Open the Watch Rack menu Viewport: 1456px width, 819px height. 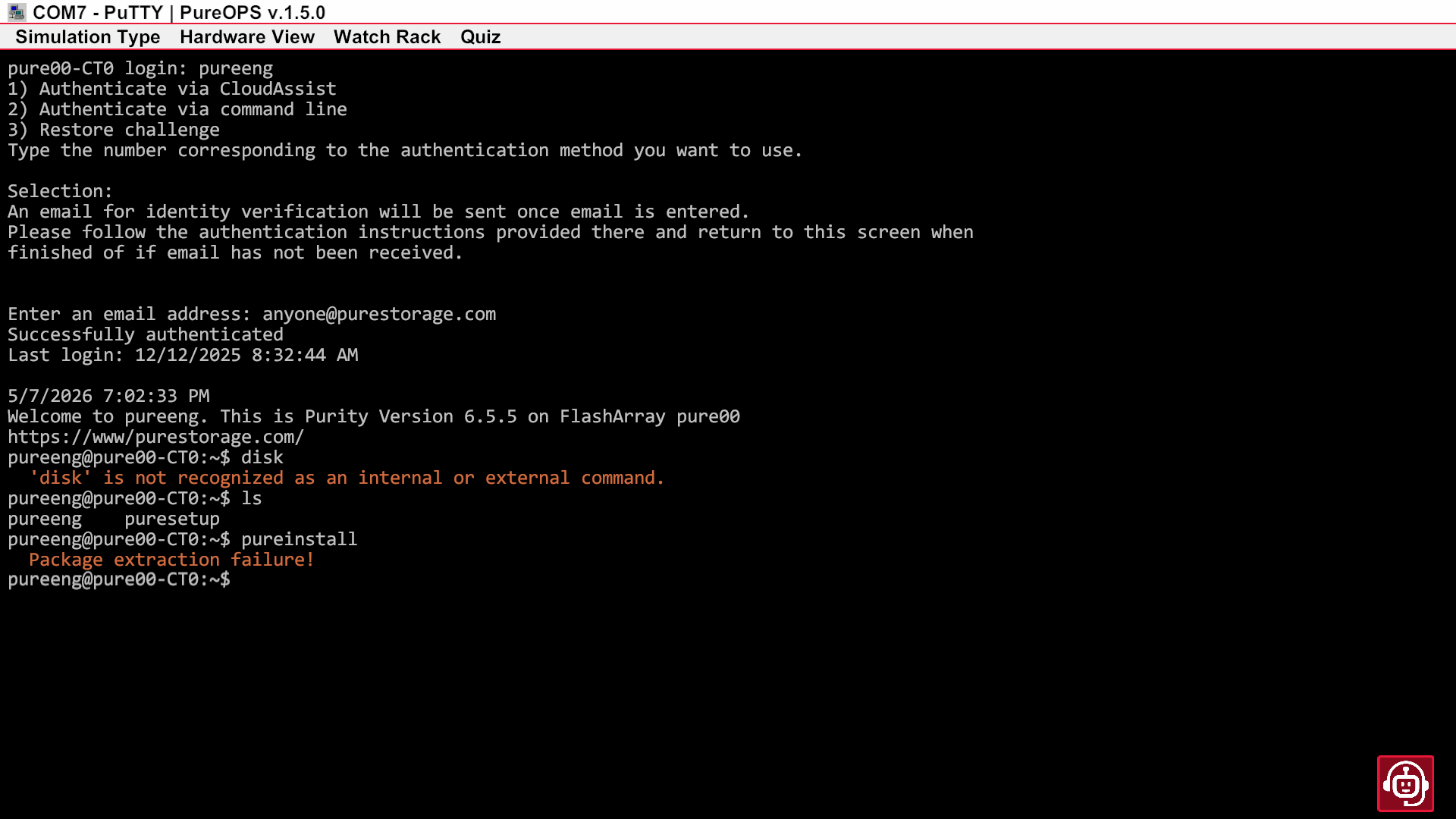point(387,37)
